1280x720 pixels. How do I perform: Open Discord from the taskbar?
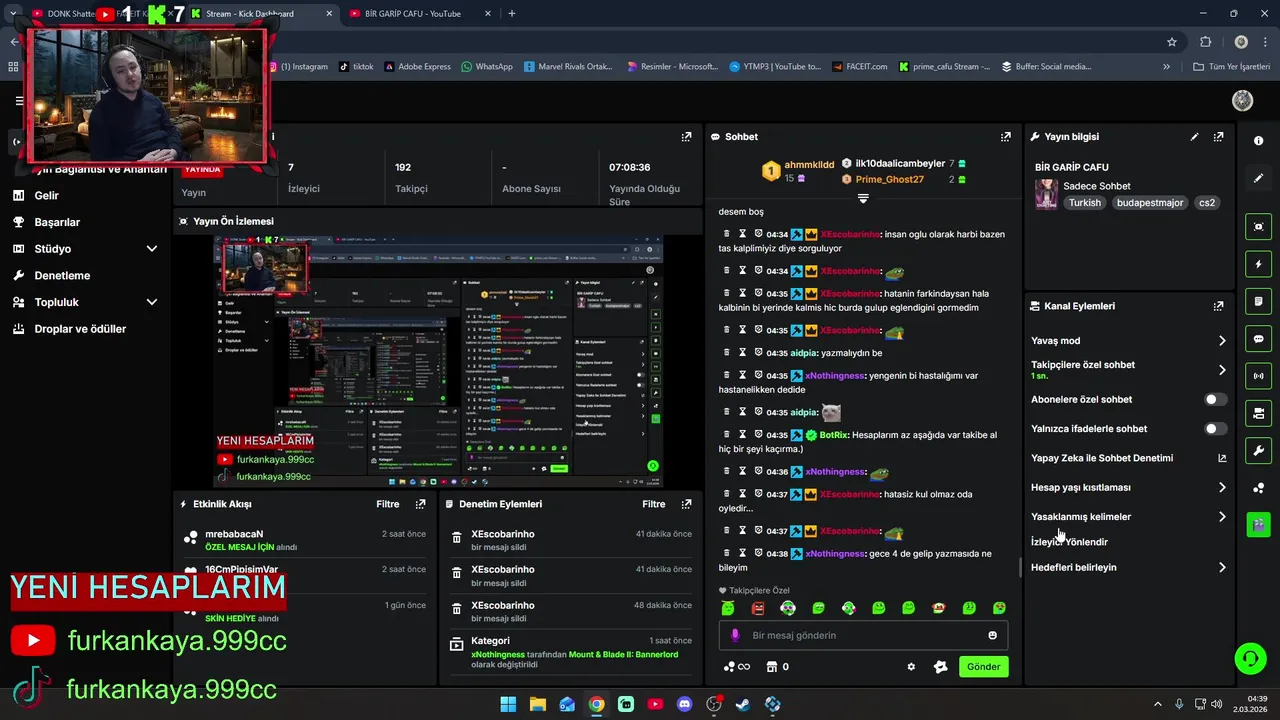point(684,704)
